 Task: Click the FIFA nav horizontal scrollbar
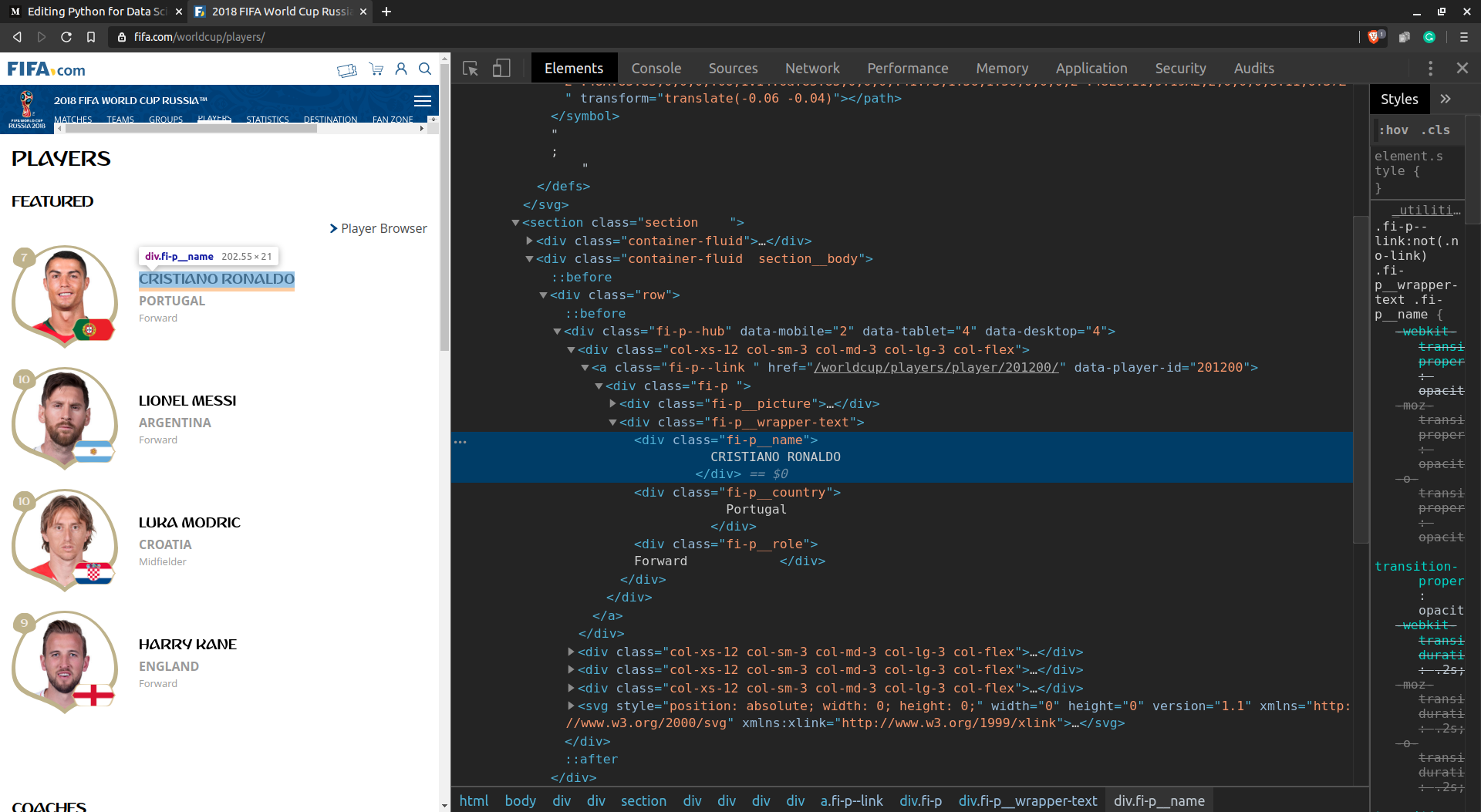pos(191,129)
